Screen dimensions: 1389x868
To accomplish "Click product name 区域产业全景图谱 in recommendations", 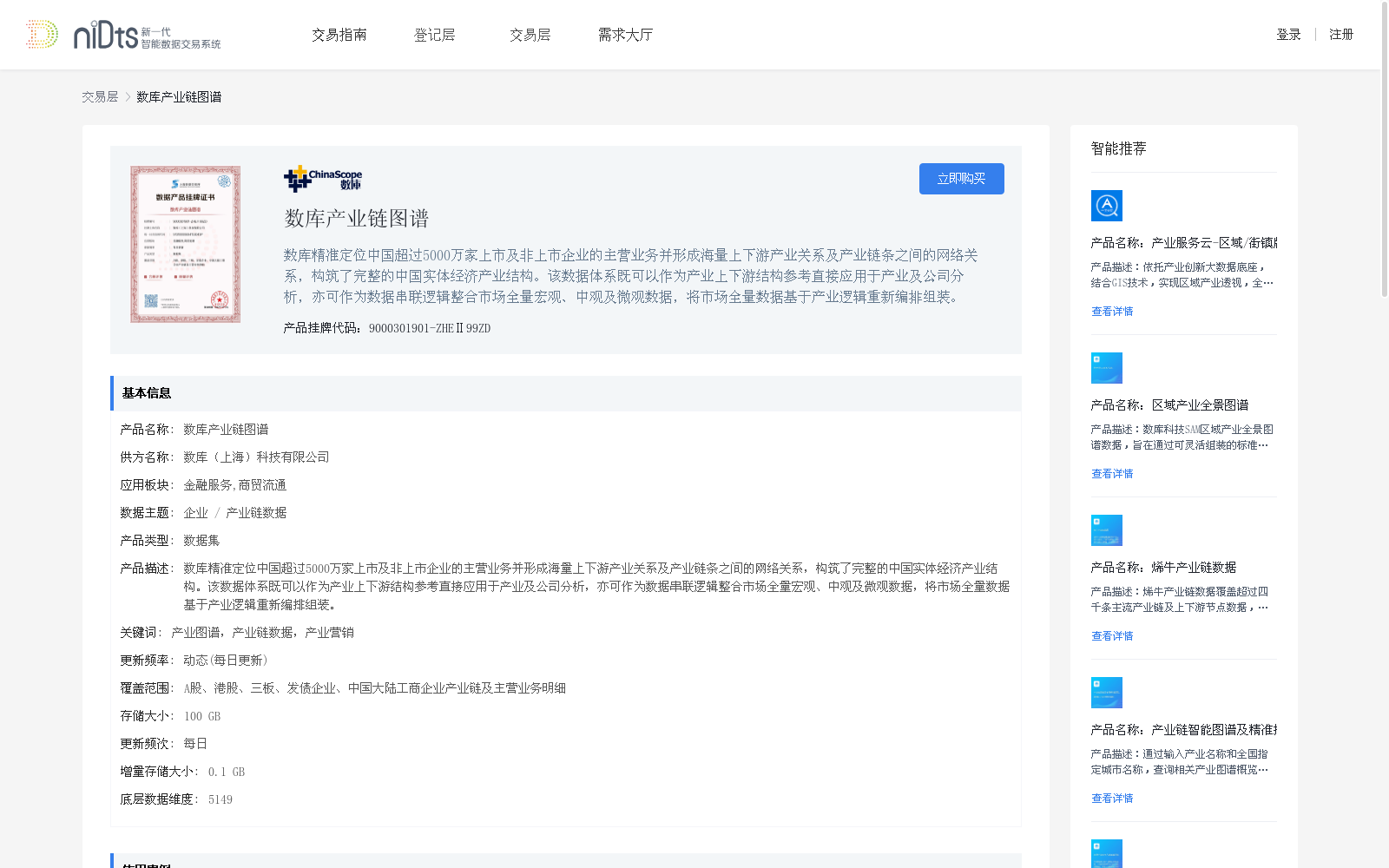I will 1200,405.
